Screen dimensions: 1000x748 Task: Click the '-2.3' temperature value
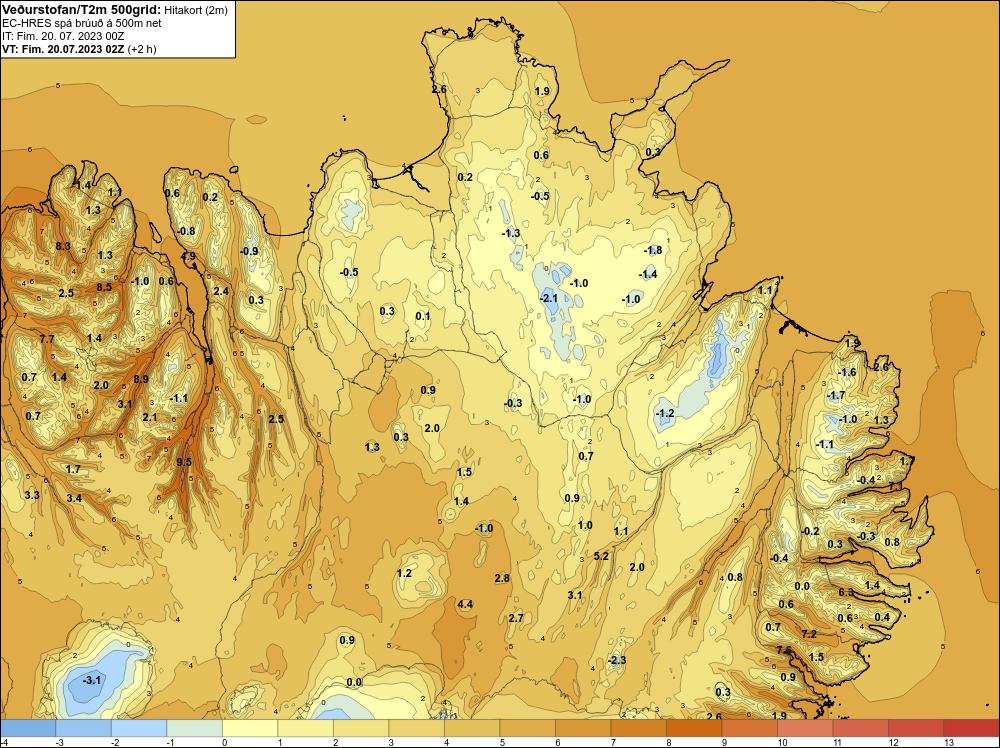click(x=617, y=660)
